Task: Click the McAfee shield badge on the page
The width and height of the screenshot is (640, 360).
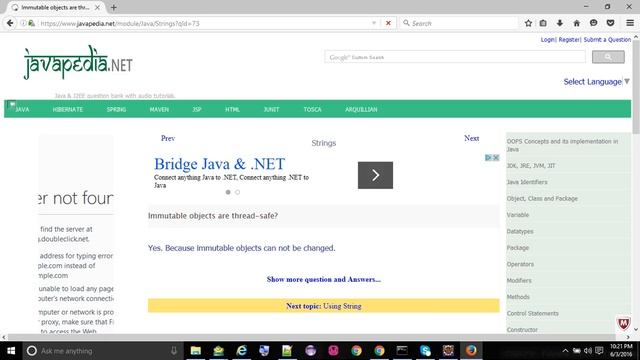Action: click(623, 323)
